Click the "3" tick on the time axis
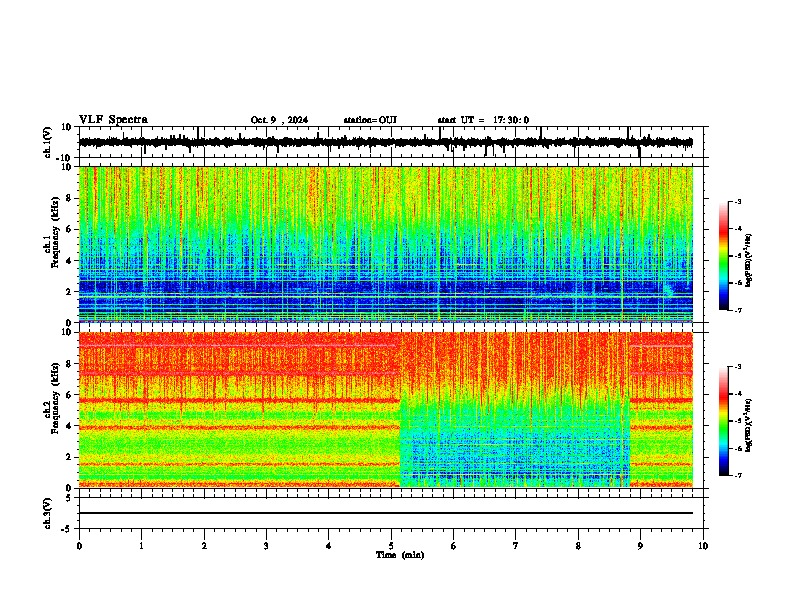The width and height of the screenshot is (792, 612). point(266,546)
